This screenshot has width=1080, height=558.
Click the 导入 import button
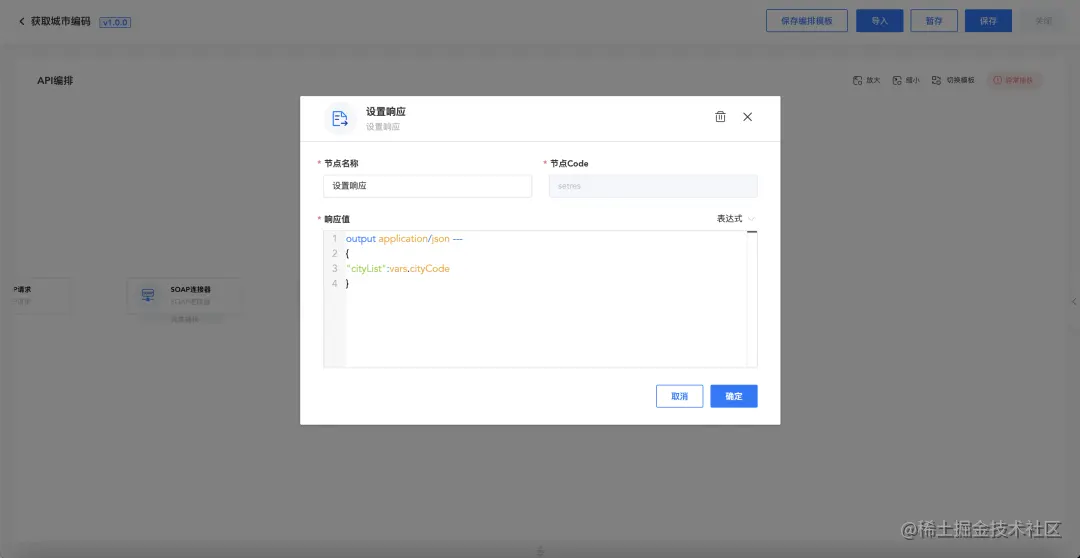click(x=880, y=21)
